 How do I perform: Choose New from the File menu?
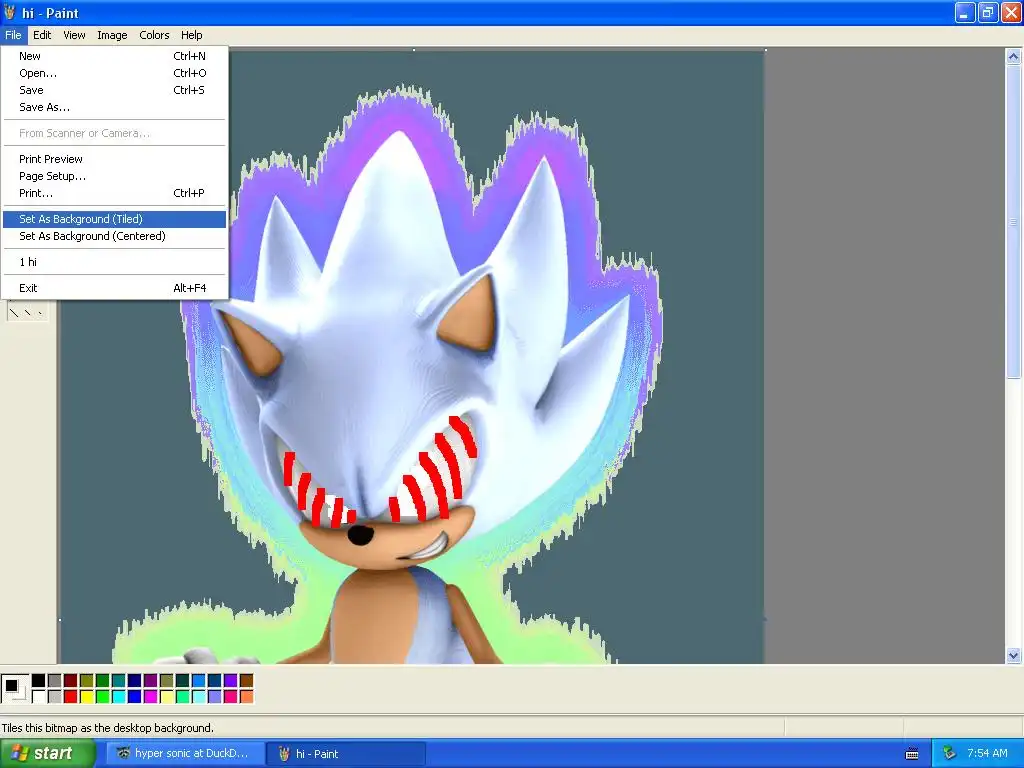[114, 56]
